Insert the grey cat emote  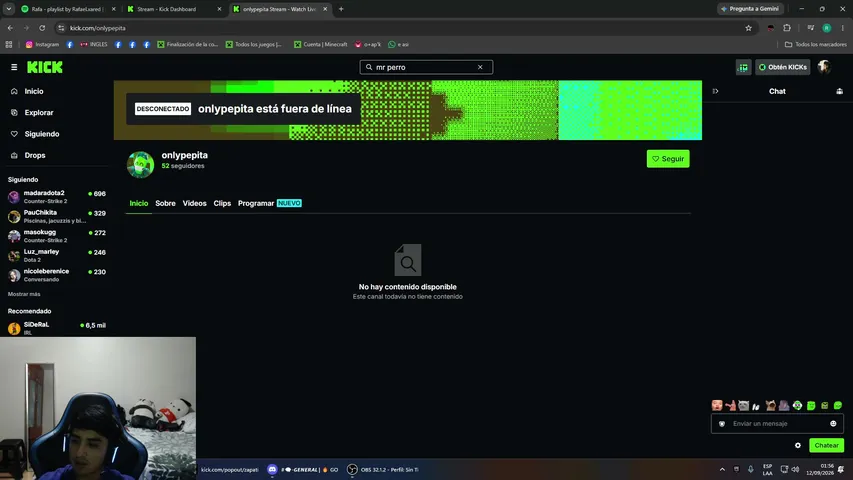(744, 405)
